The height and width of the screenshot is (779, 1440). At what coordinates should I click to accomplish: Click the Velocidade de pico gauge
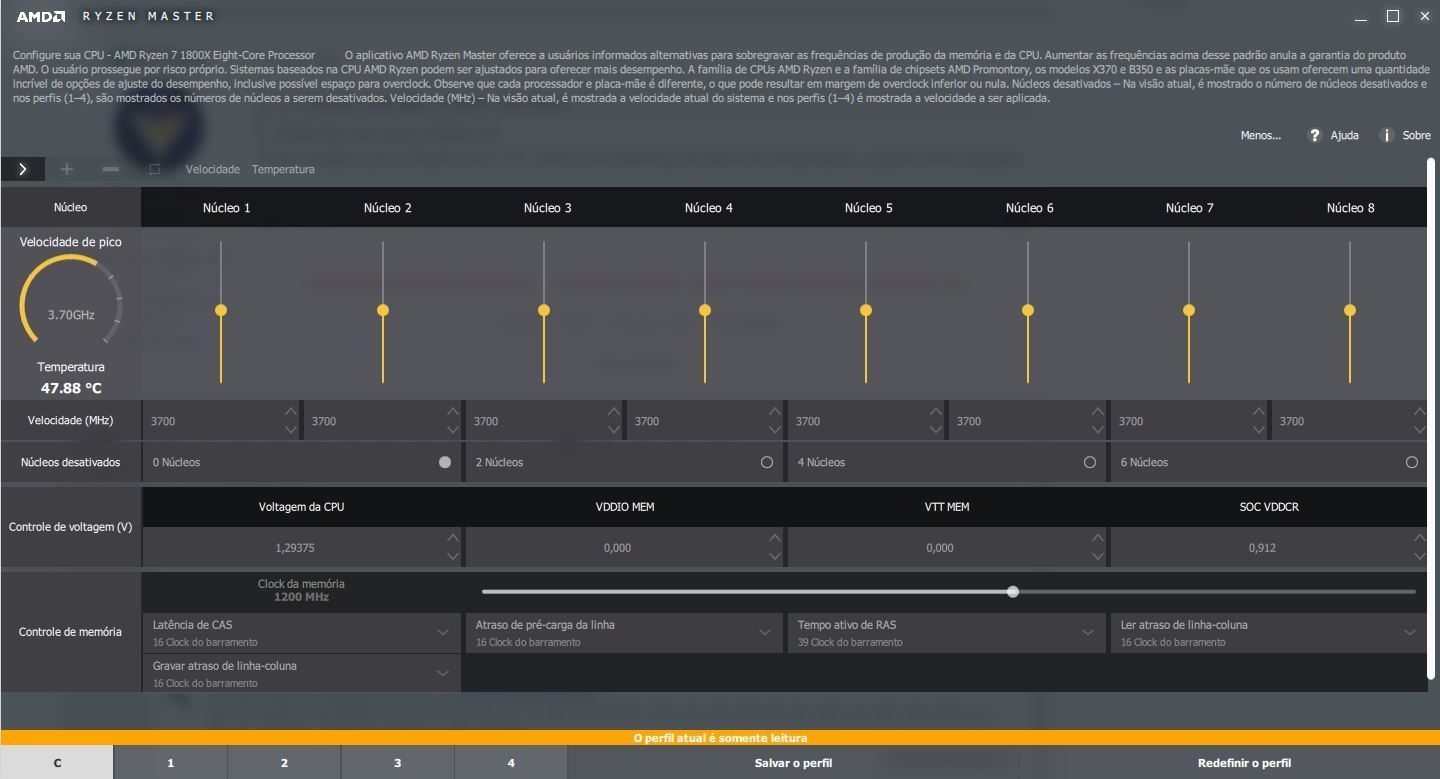point(71,300)
